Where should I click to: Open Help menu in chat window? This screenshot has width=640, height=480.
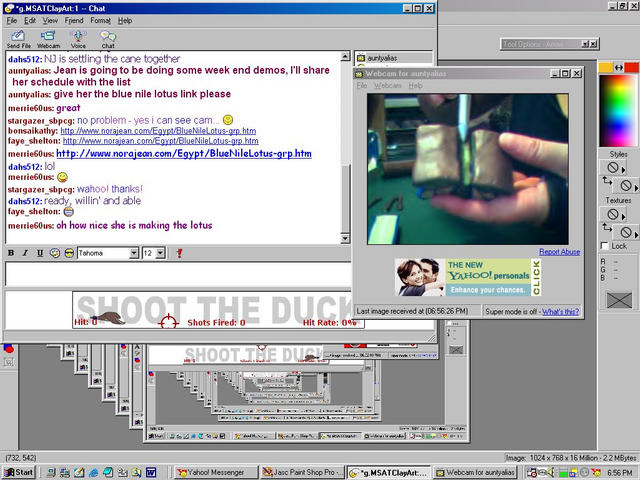pyautogui.click(x=125, y=20)
